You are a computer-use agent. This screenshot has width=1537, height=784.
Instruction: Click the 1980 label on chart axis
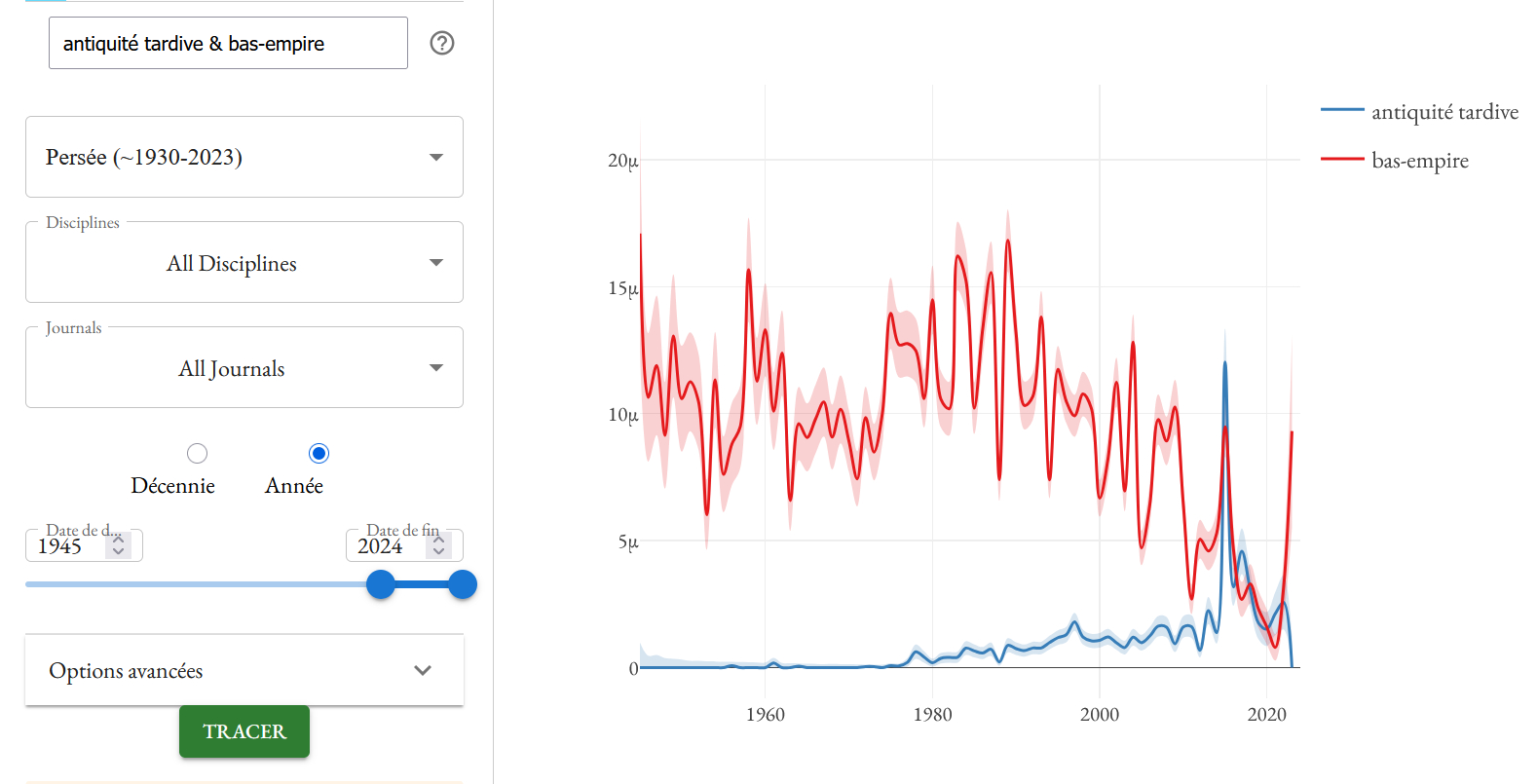(x=932, y=715)
